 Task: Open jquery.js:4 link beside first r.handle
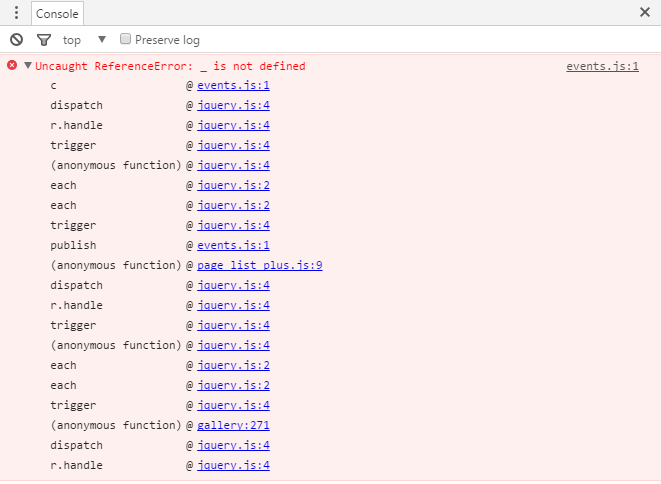click(233, 125)
